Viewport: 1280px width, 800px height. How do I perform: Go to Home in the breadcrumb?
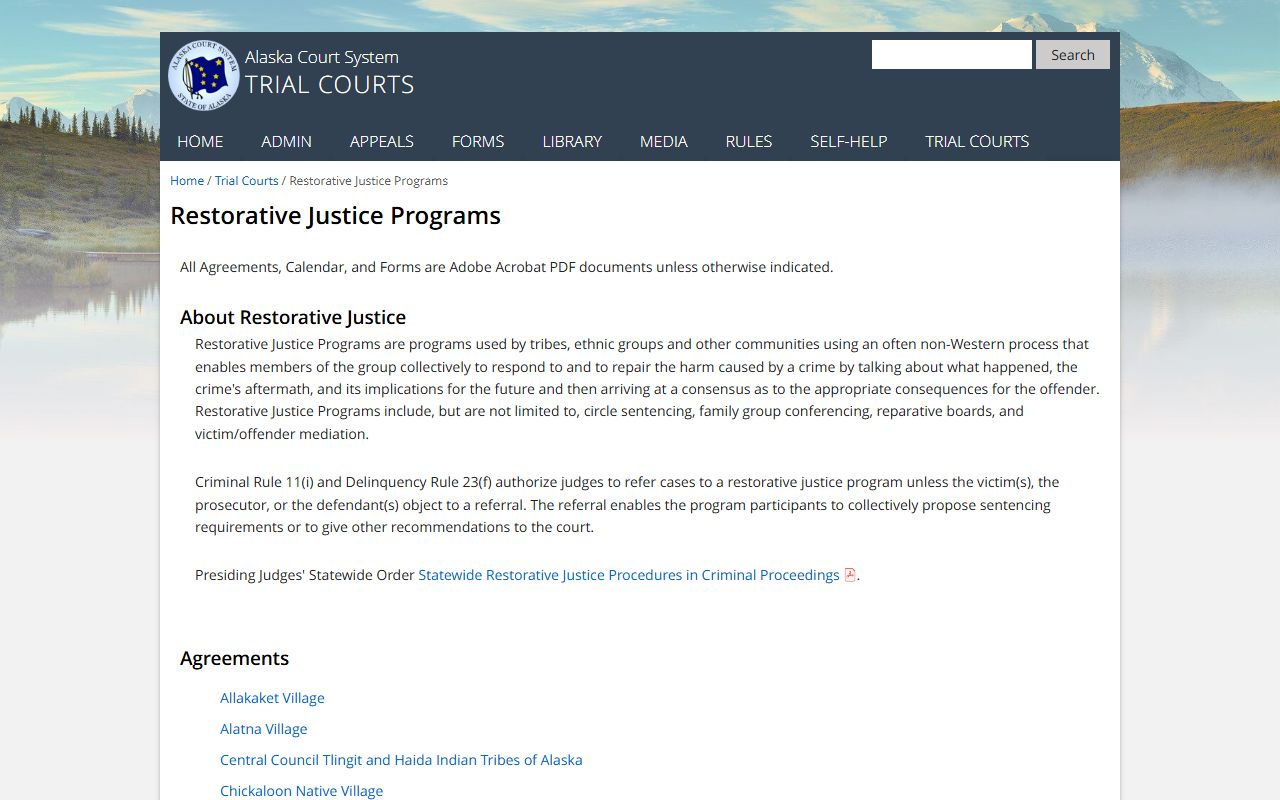[187, 181]
